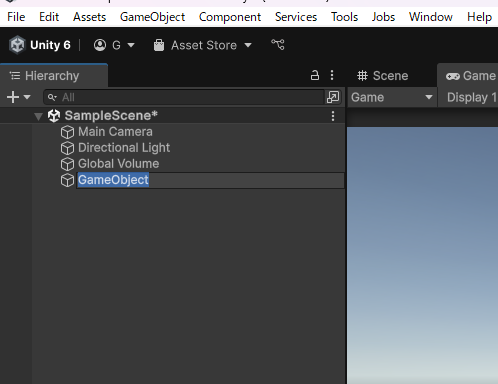Open the File menu
The height and width of the screenshot is (384, 498).
[16, 17]
